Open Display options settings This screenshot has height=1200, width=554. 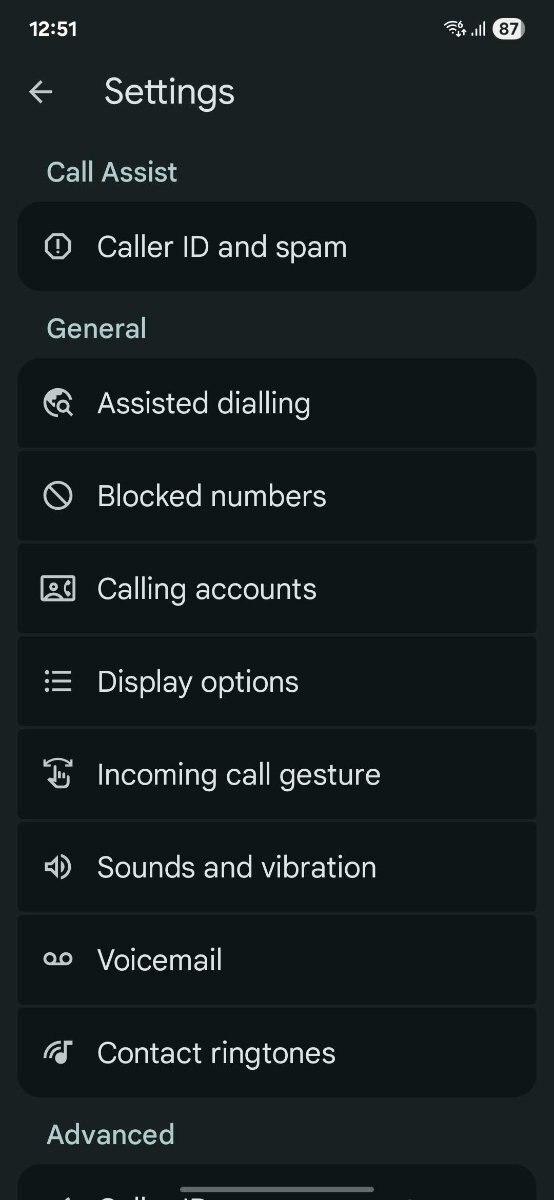tap(277, 682)
